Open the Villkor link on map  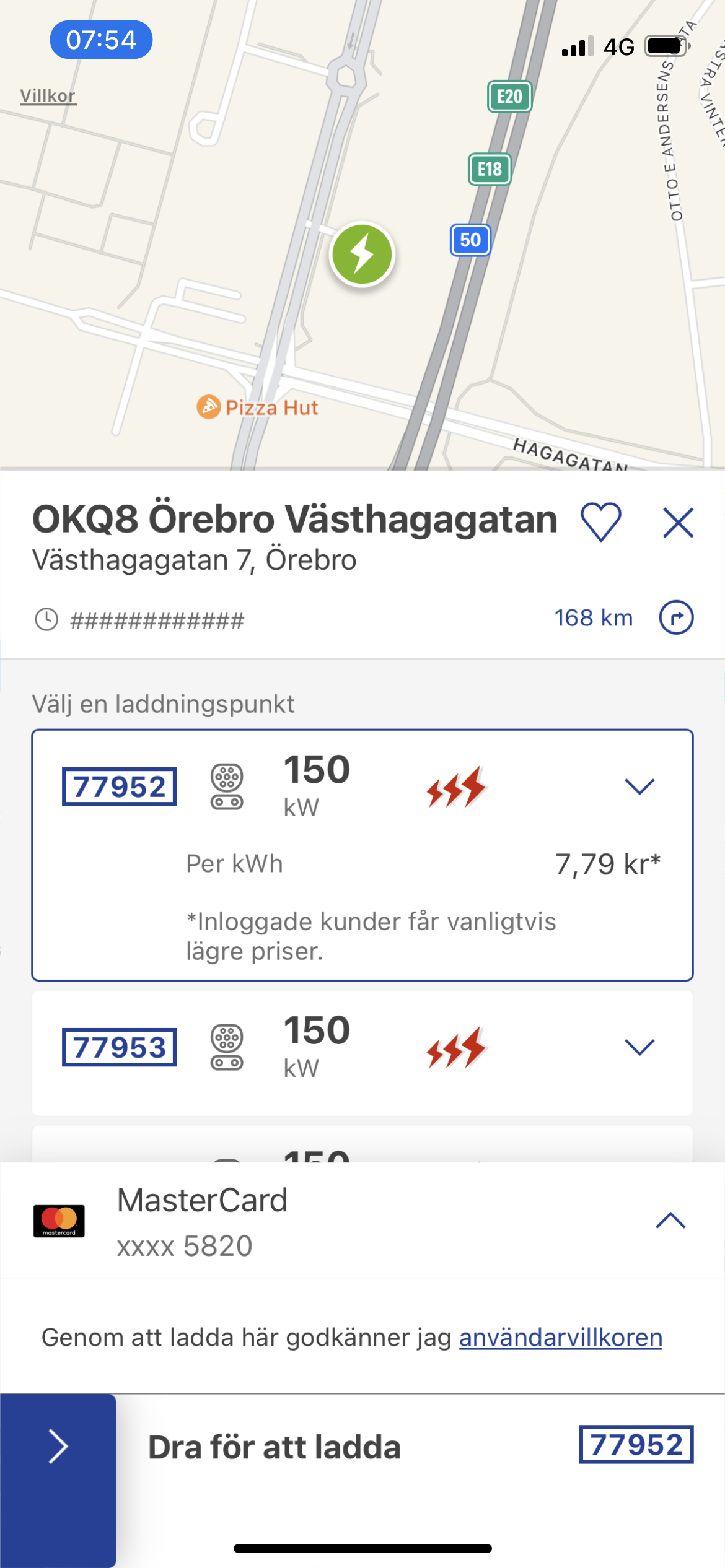point(48,96)
